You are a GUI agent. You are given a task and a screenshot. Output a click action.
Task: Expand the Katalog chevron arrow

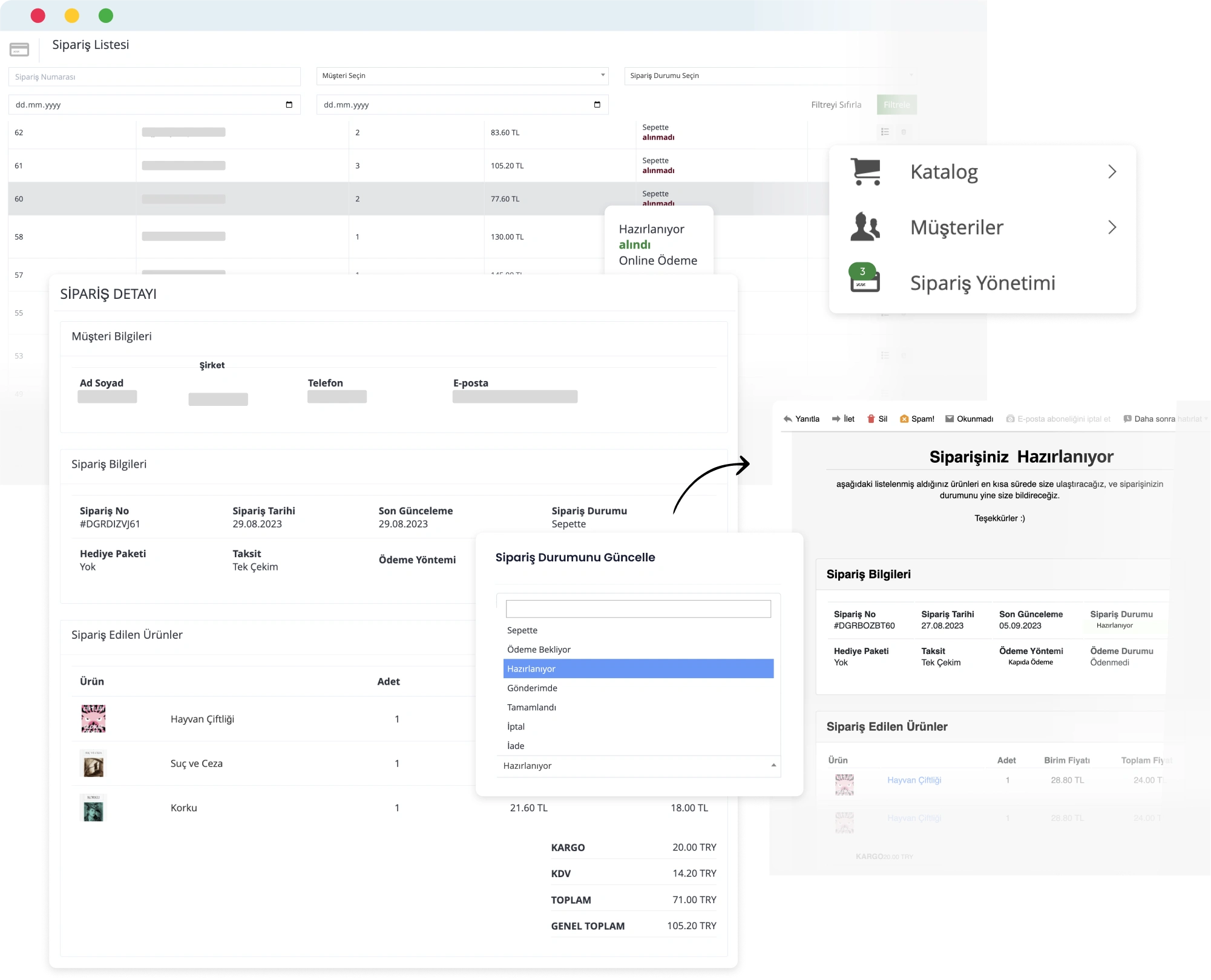pyautogui.click(x=1112, y=172)
